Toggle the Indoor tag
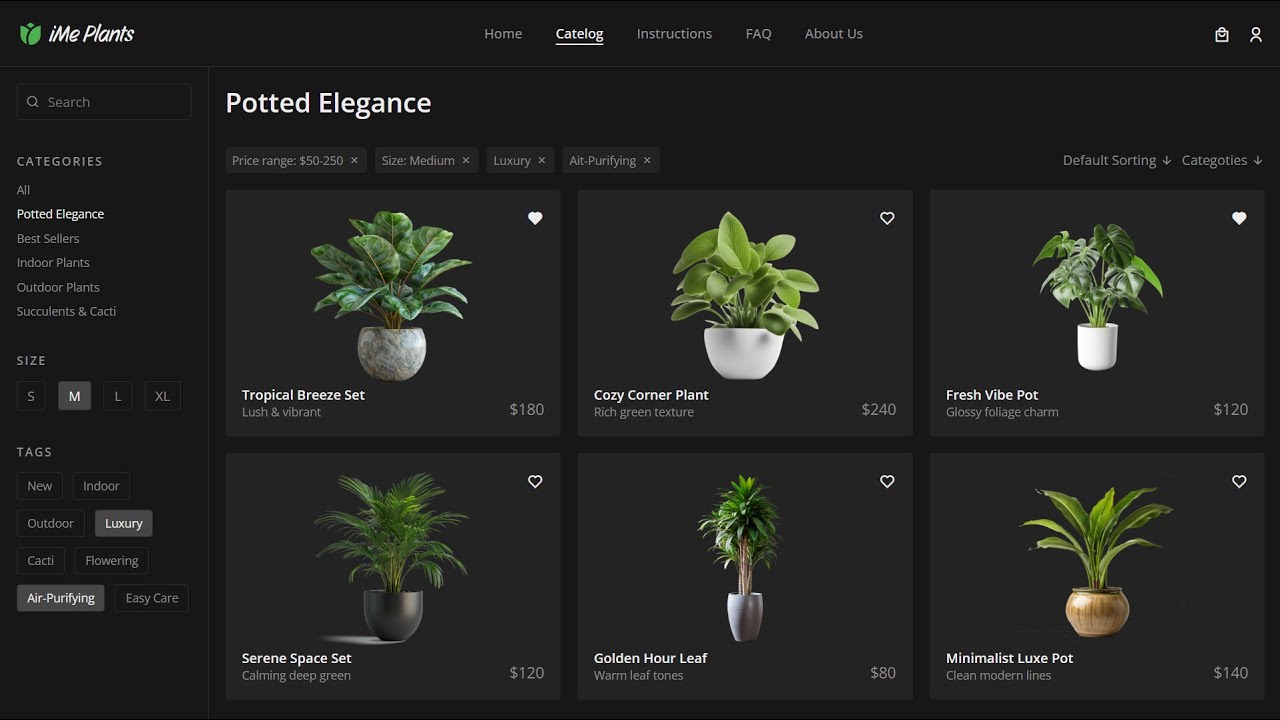 coord(101,486)
